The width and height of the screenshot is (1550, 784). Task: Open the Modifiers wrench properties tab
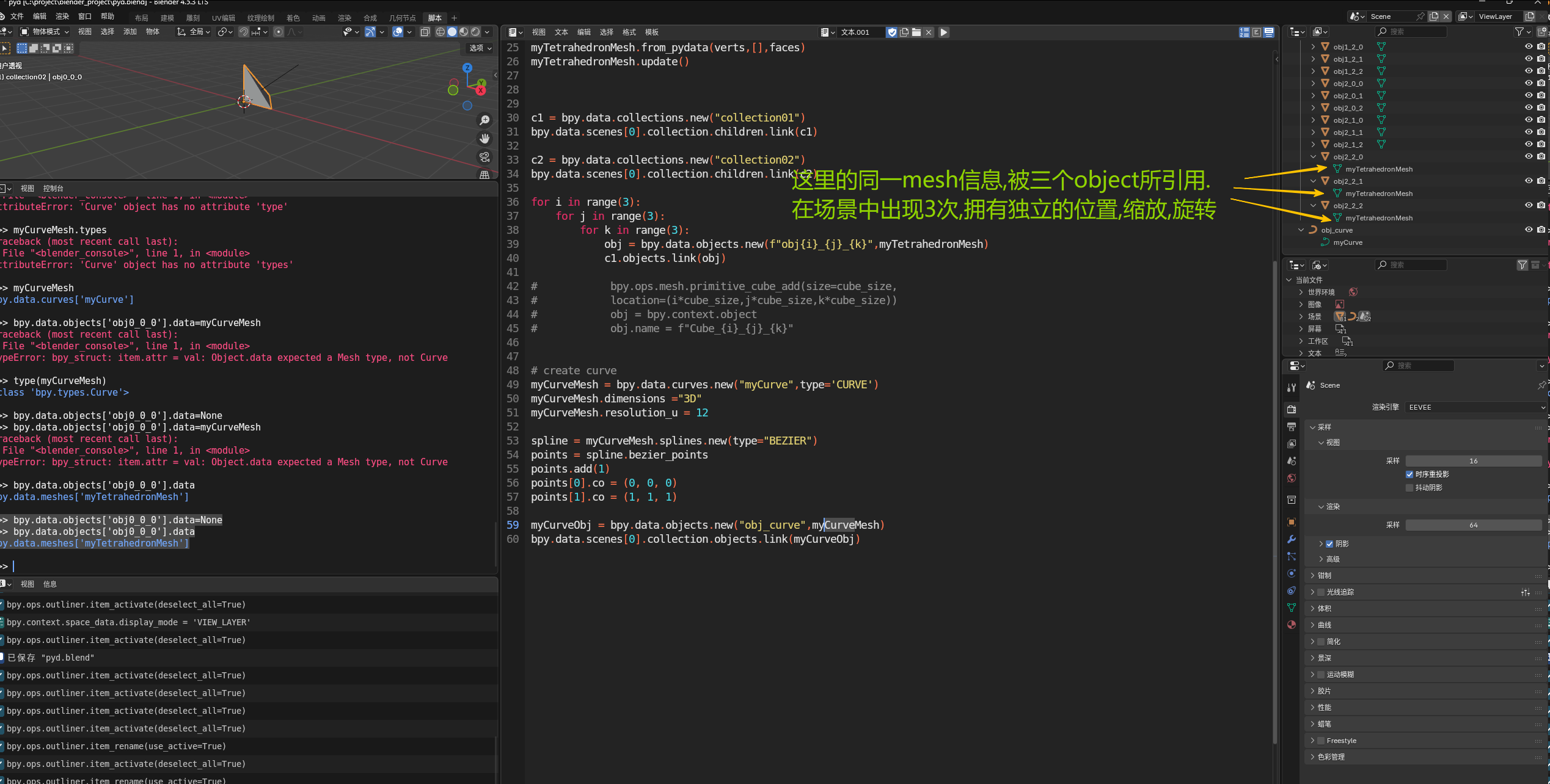point(1292,539)
